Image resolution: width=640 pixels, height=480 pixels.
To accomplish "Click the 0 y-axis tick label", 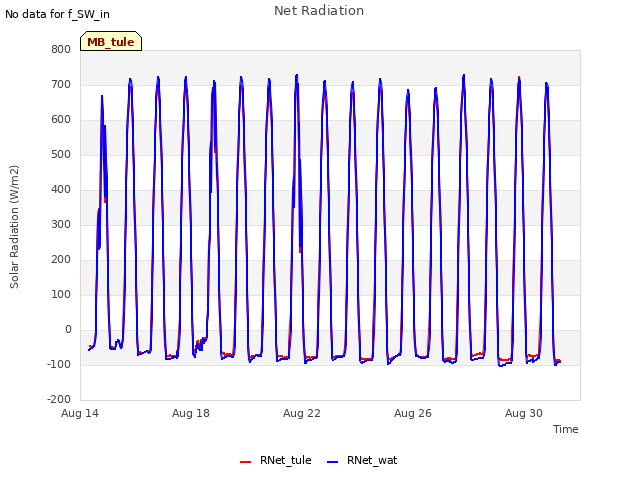I will pos(68,329).
